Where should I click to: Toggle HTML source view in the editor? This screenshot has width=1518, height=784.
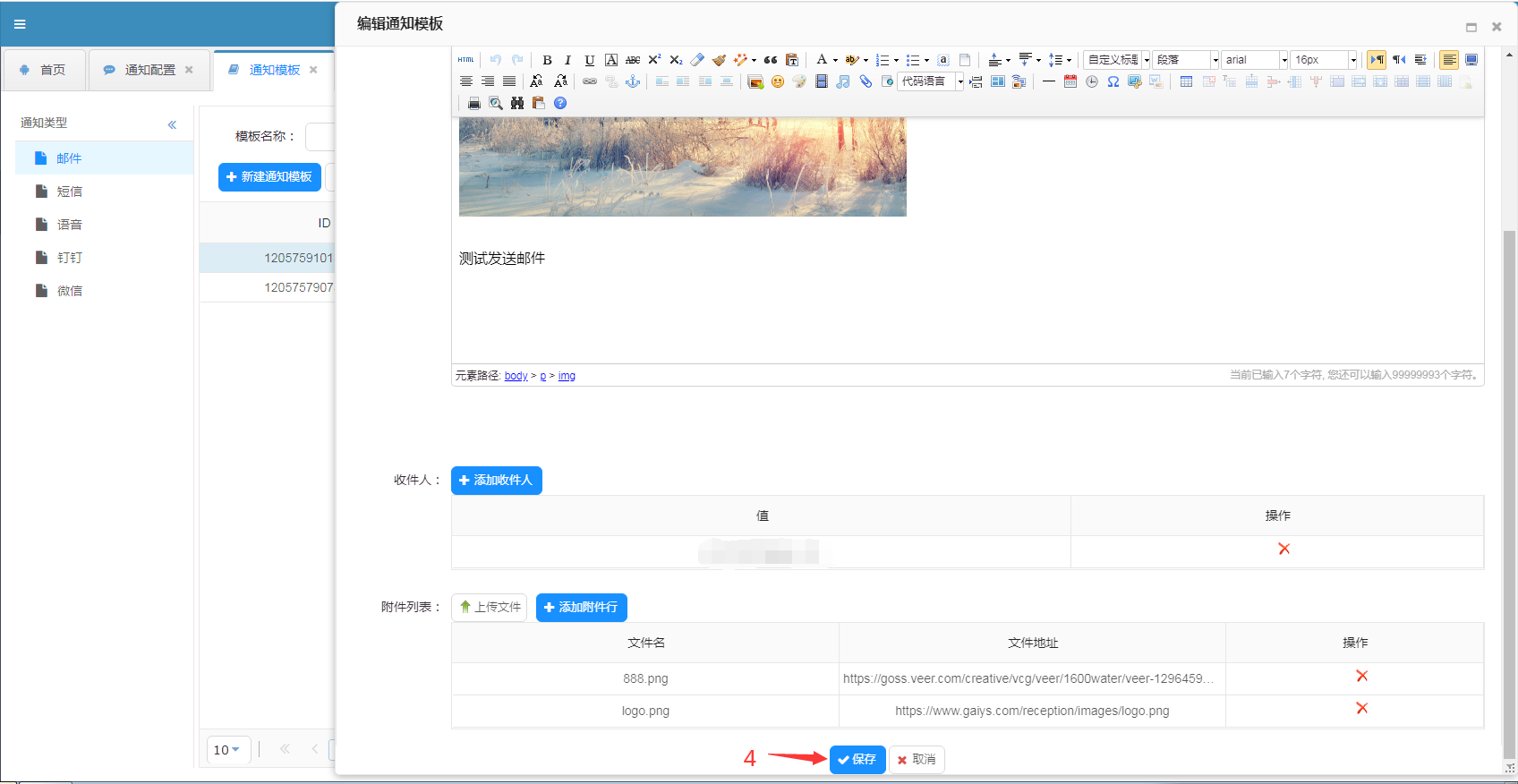[465, 60]
